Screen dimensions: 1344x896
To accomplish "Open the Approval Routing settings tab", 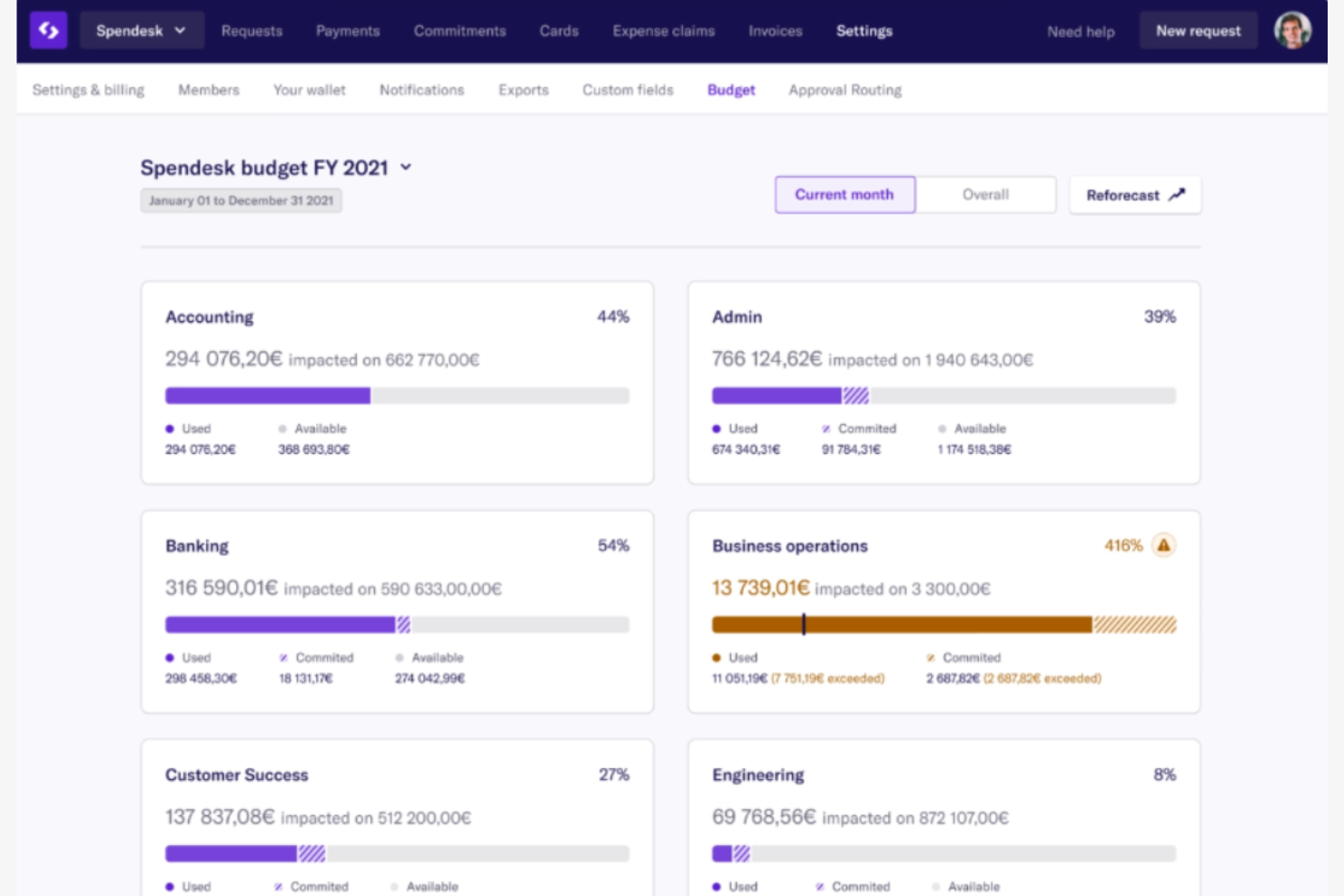I will [844, 89].
